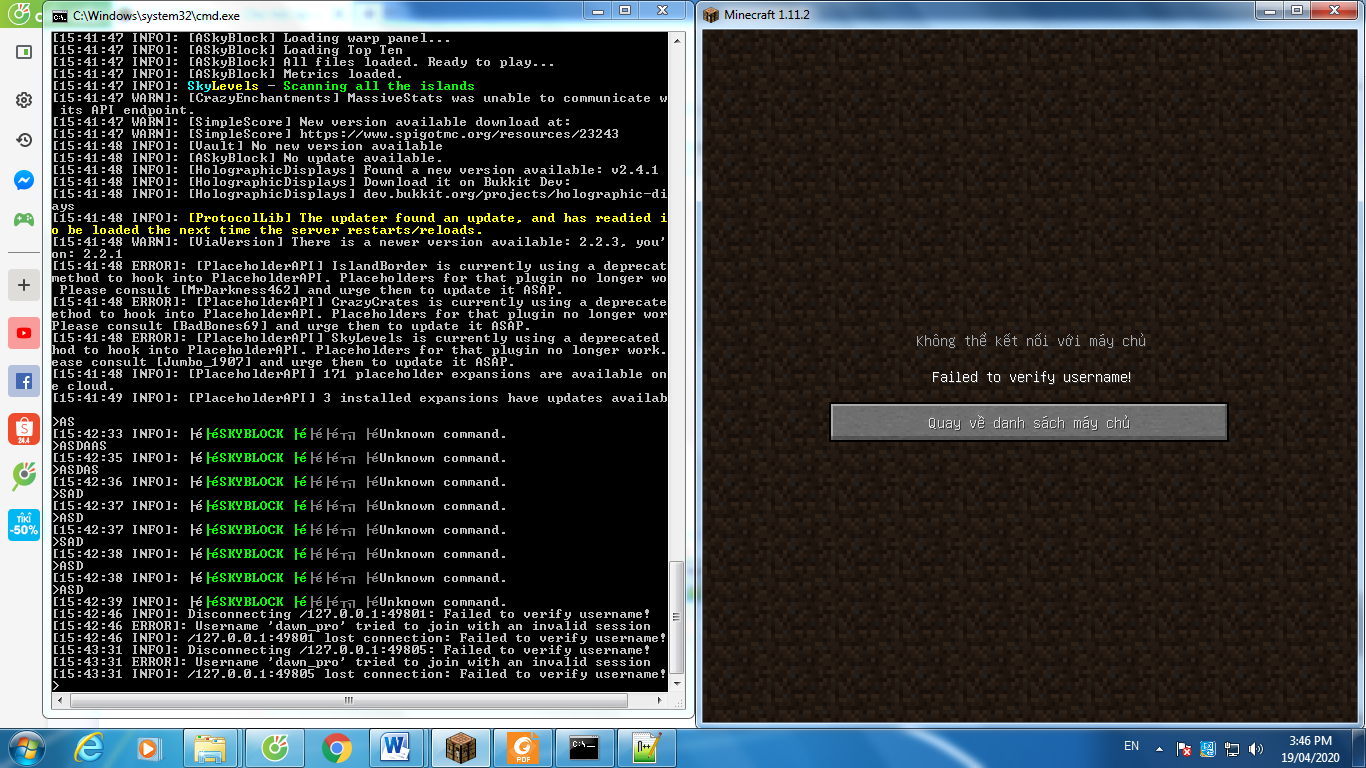The image size is (1366, 768).
Task: Click the Minecraft window title bar icon
Action: tap(710, 15)
